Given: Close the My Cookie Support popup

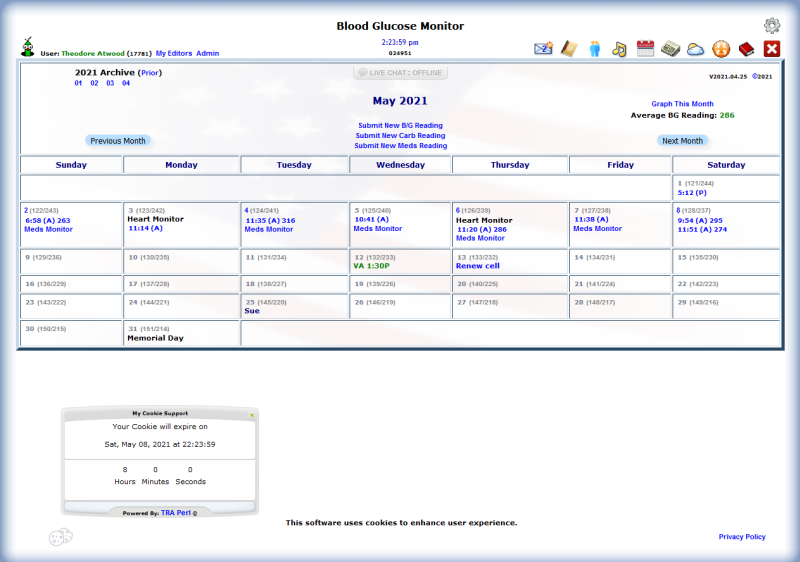Looking at the screenshot, I should pos(252,415).
